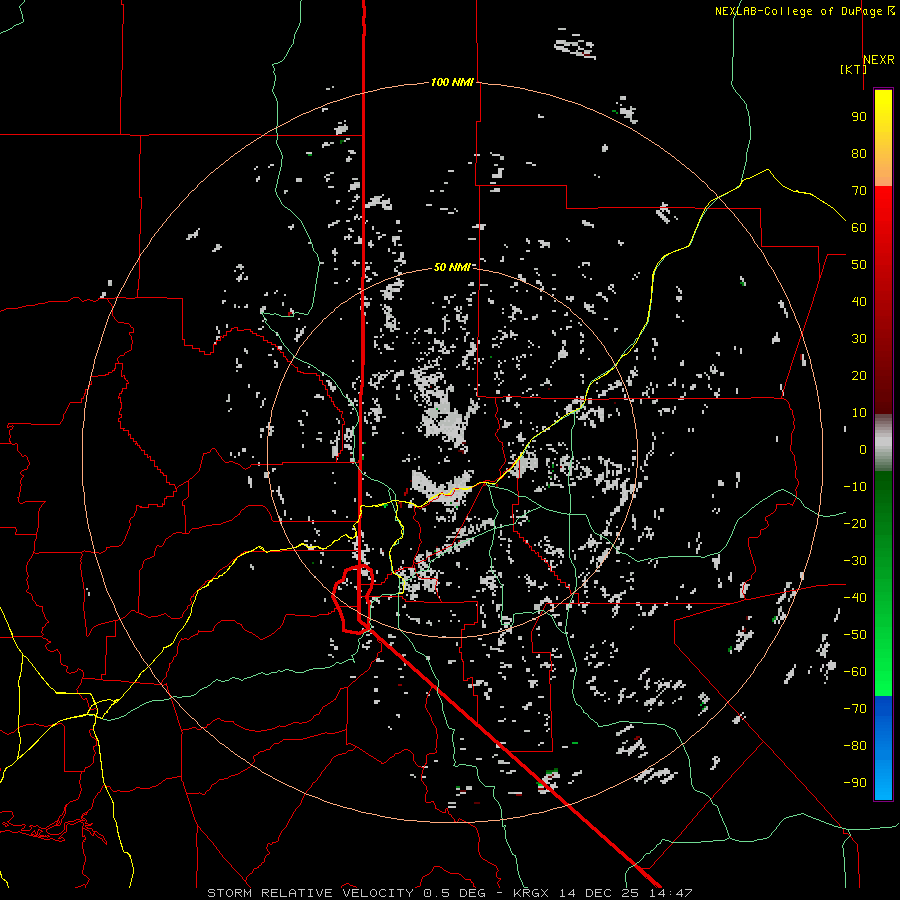Click the -30 value on velocity scale
Viewport: 900px width, 900px height.
855,561
